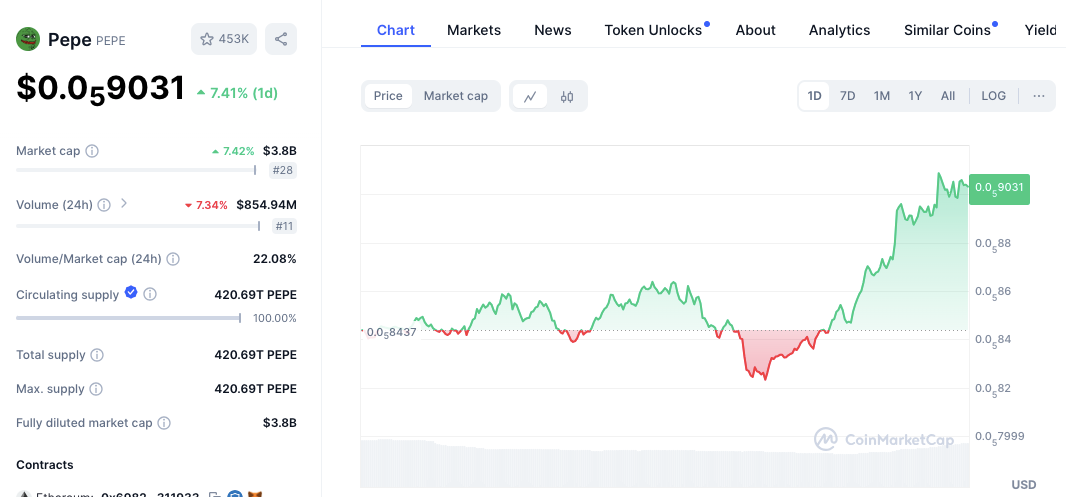Click the #11 volume rank badge

pos(283,226)
